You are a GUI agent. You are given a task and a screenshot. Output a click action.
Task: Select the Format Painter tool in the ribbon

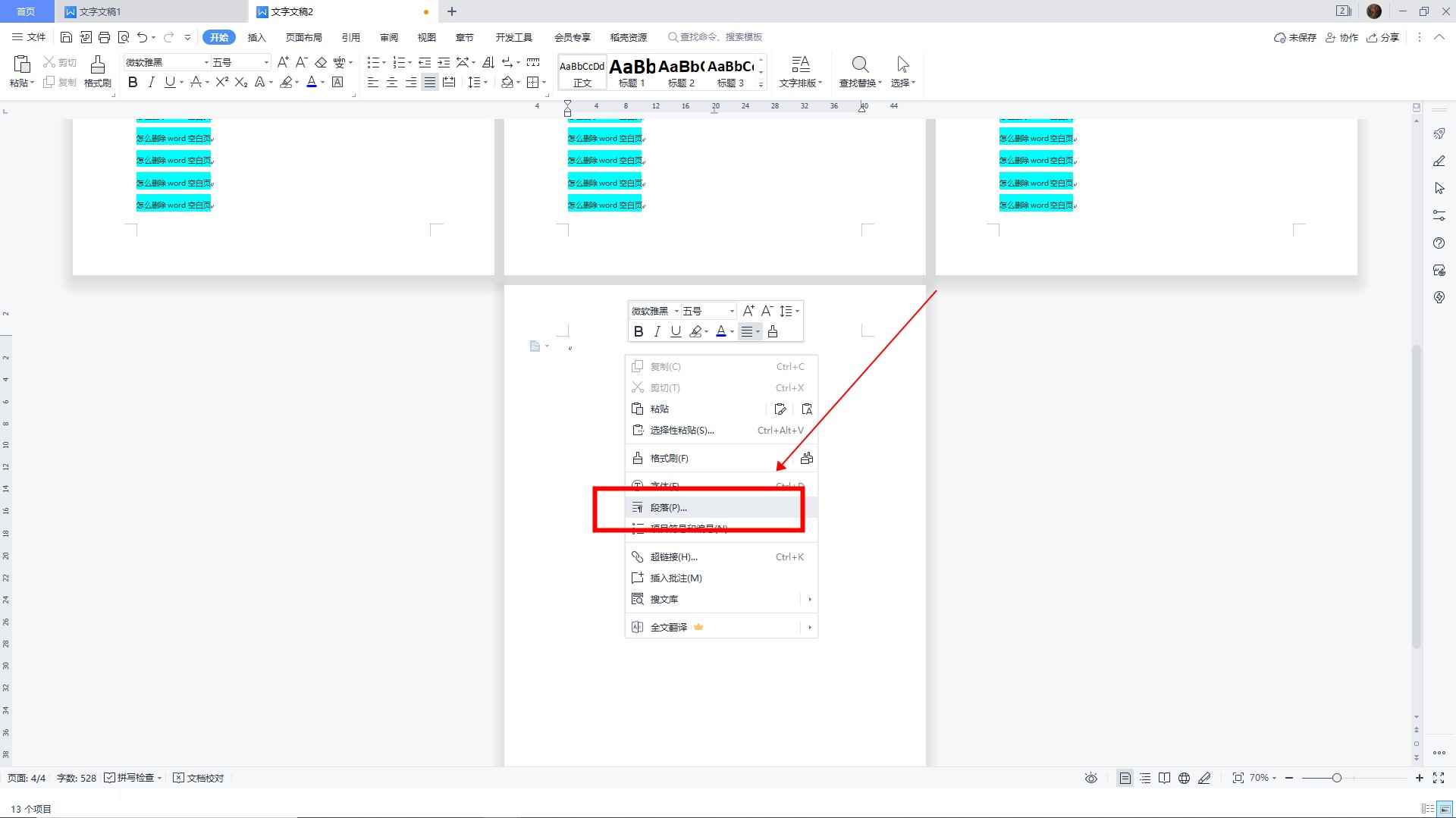coord(97,72)
